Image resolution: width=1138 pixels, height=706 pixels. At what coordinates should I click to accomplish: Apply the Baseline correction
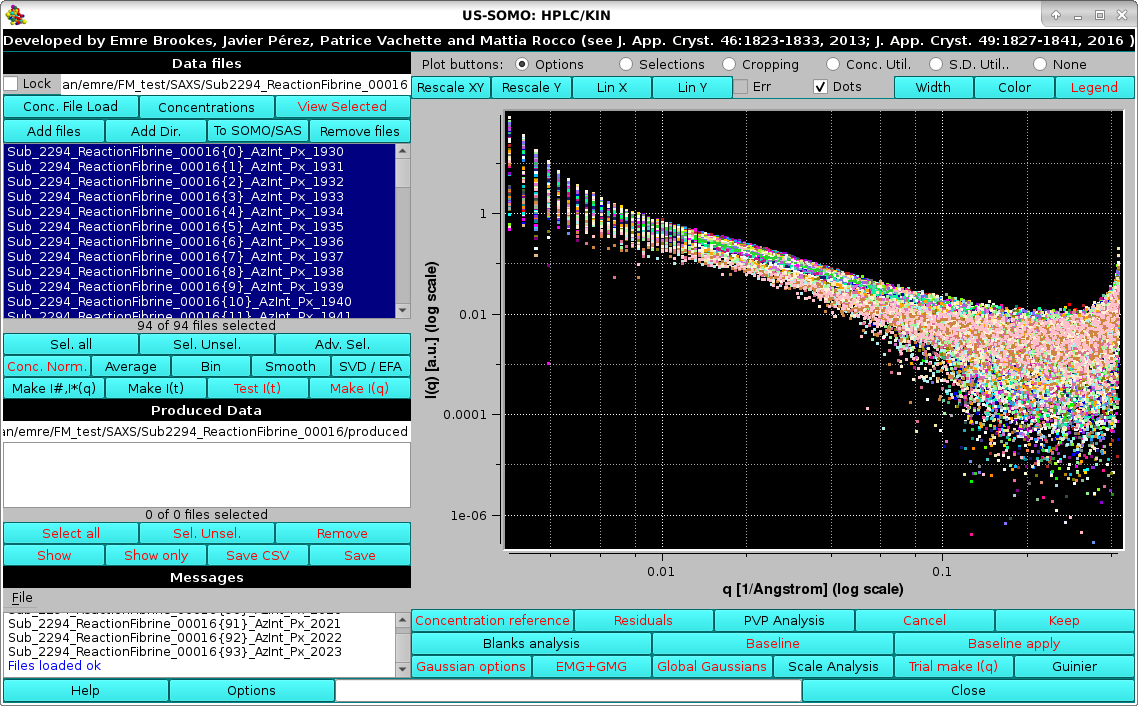coord(1013,643)
